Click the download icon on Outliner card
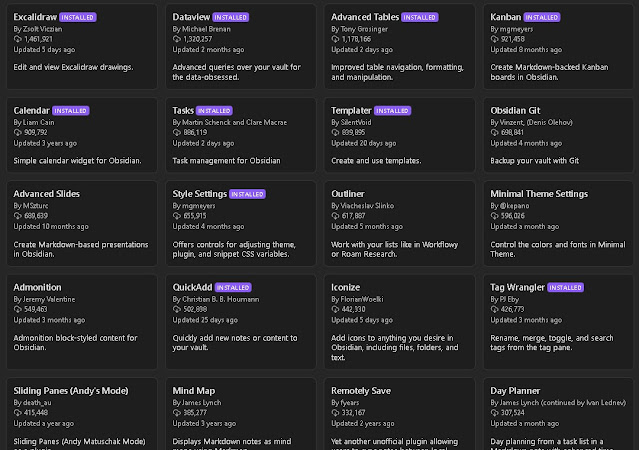This screenshot has width=639, height=450. point(335,216)
